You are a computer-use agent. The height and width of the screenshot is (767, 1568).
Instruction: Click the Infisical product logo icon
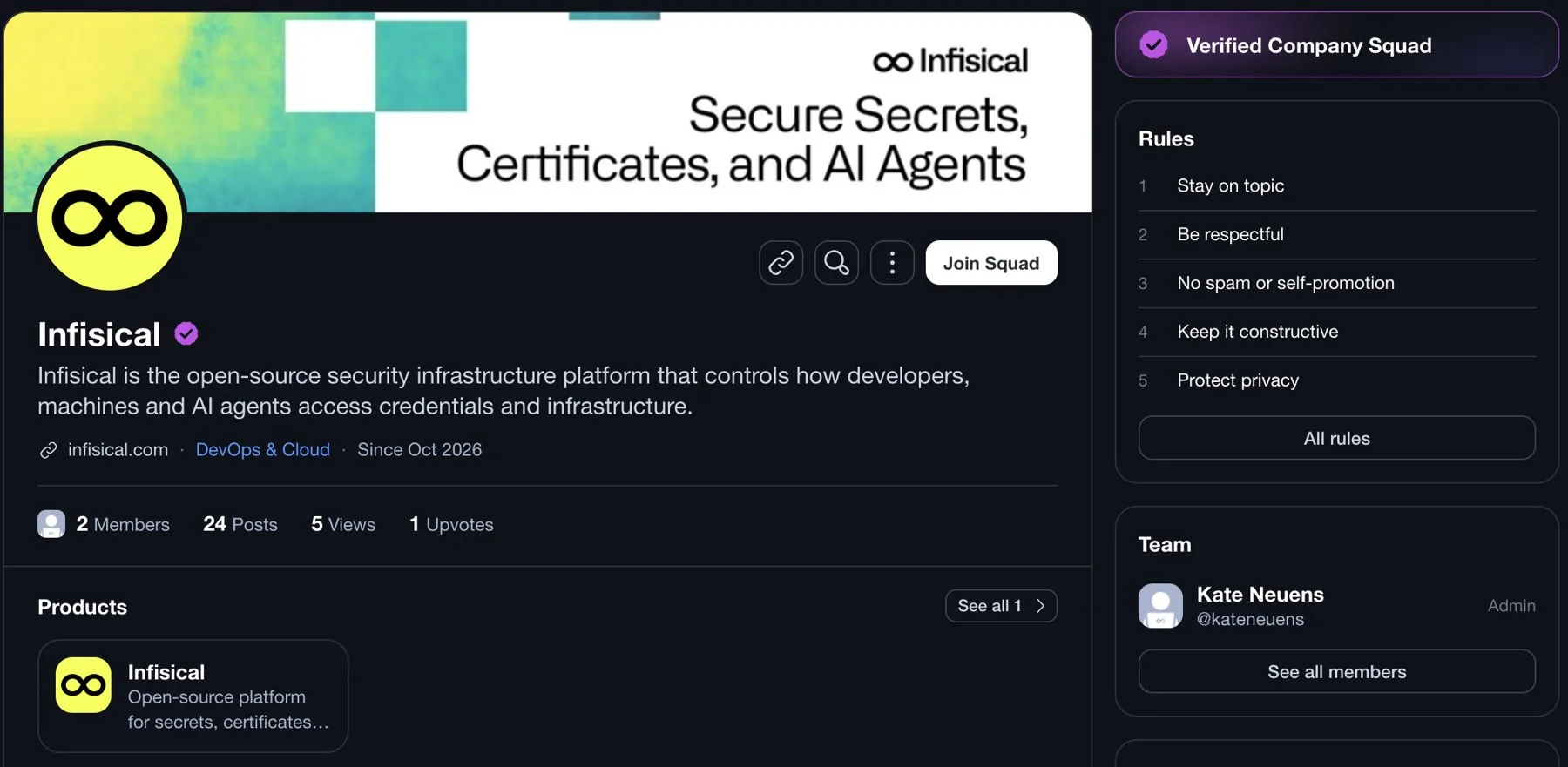pyautogui.click(x=84, y=685)
